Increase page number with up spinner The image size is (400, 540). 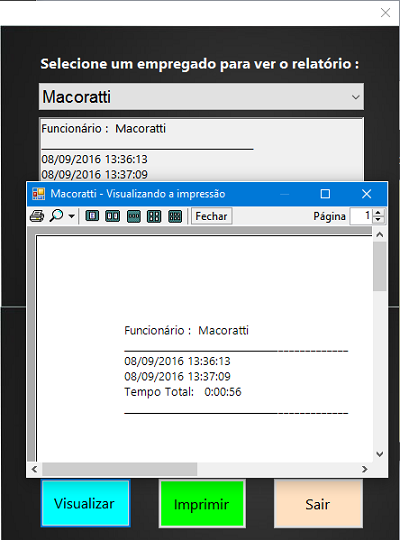coord(378,213)
